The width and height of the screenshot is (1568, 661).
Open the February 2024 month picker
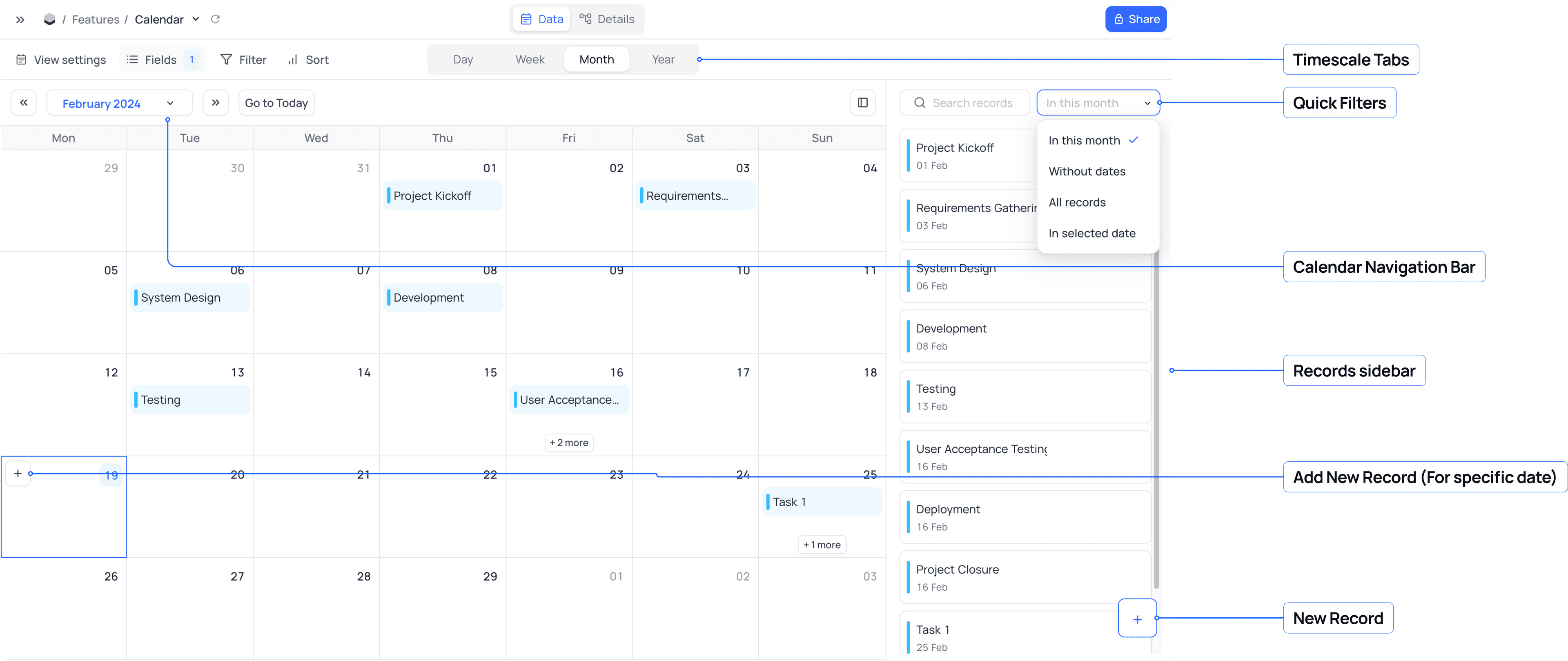(170, 102)
